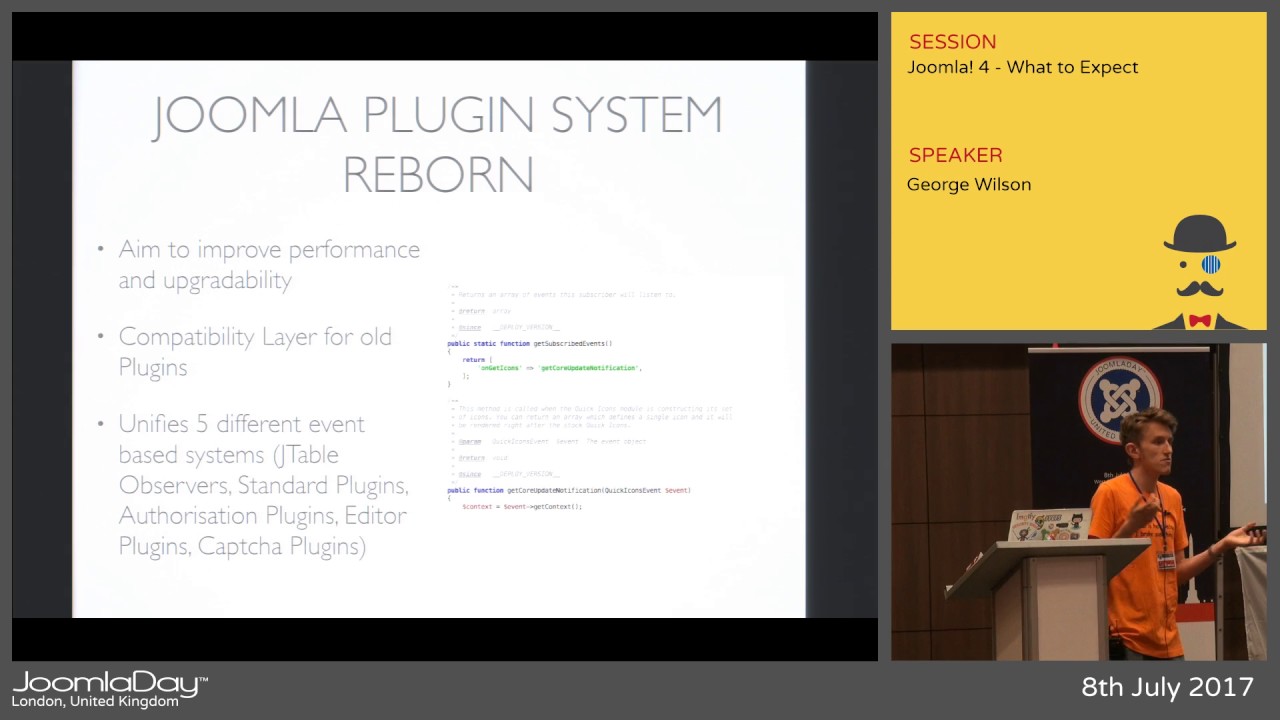Click the speaker camera video feed

click(x=1079, y=502)
